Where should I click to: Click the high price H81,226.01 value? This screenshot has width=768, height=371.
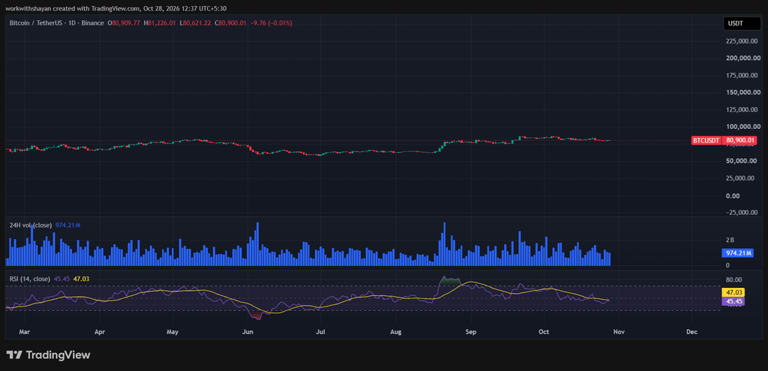tap(161, 23)
